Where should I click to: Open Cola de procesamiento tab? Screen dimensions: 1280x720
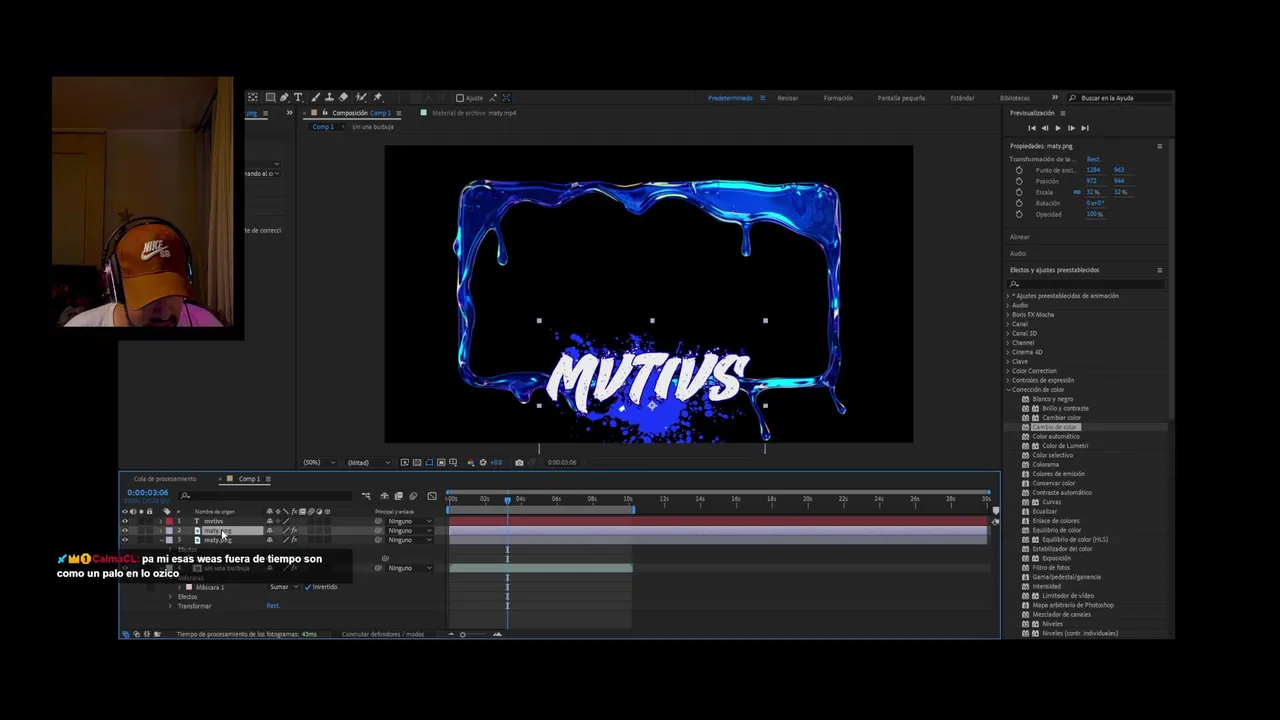(x=165, y=479)
